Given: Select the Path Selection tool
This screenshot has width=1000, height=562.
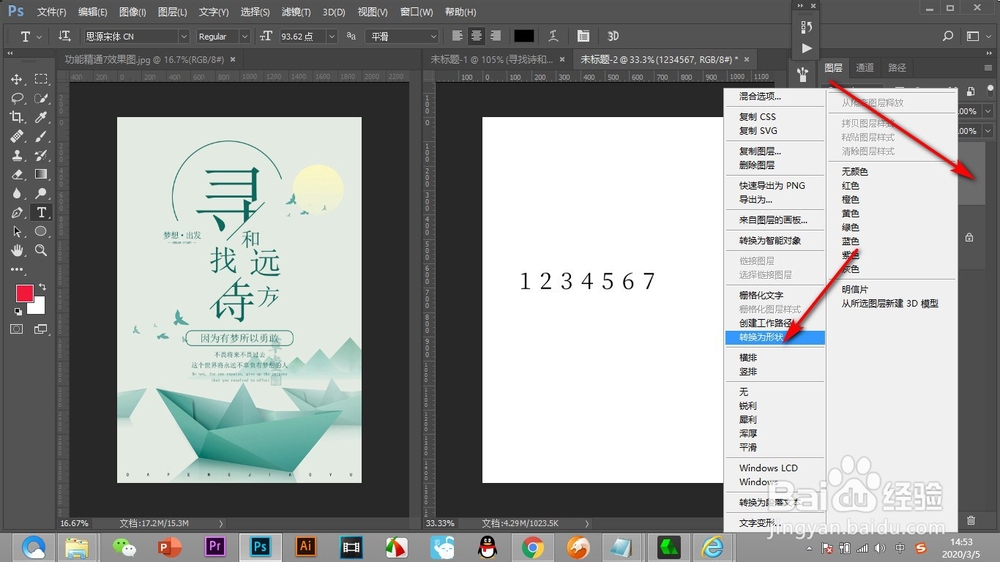Looking at the screenshot, I should point(17,232).
